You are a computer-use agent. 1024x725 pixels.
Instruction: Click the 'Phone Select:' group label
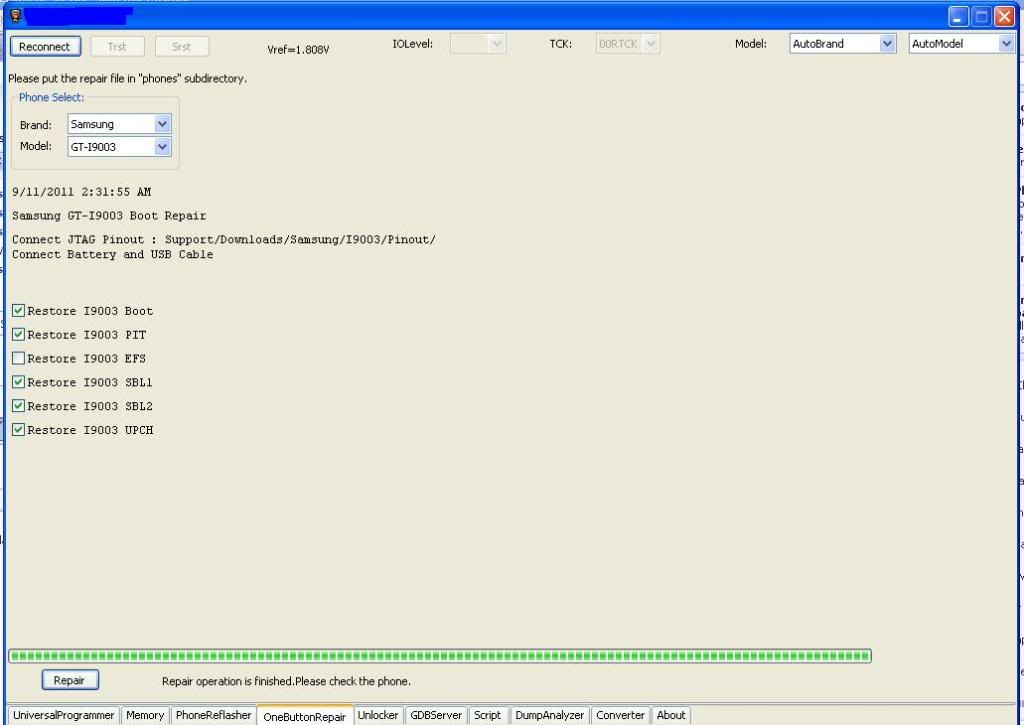52,97
